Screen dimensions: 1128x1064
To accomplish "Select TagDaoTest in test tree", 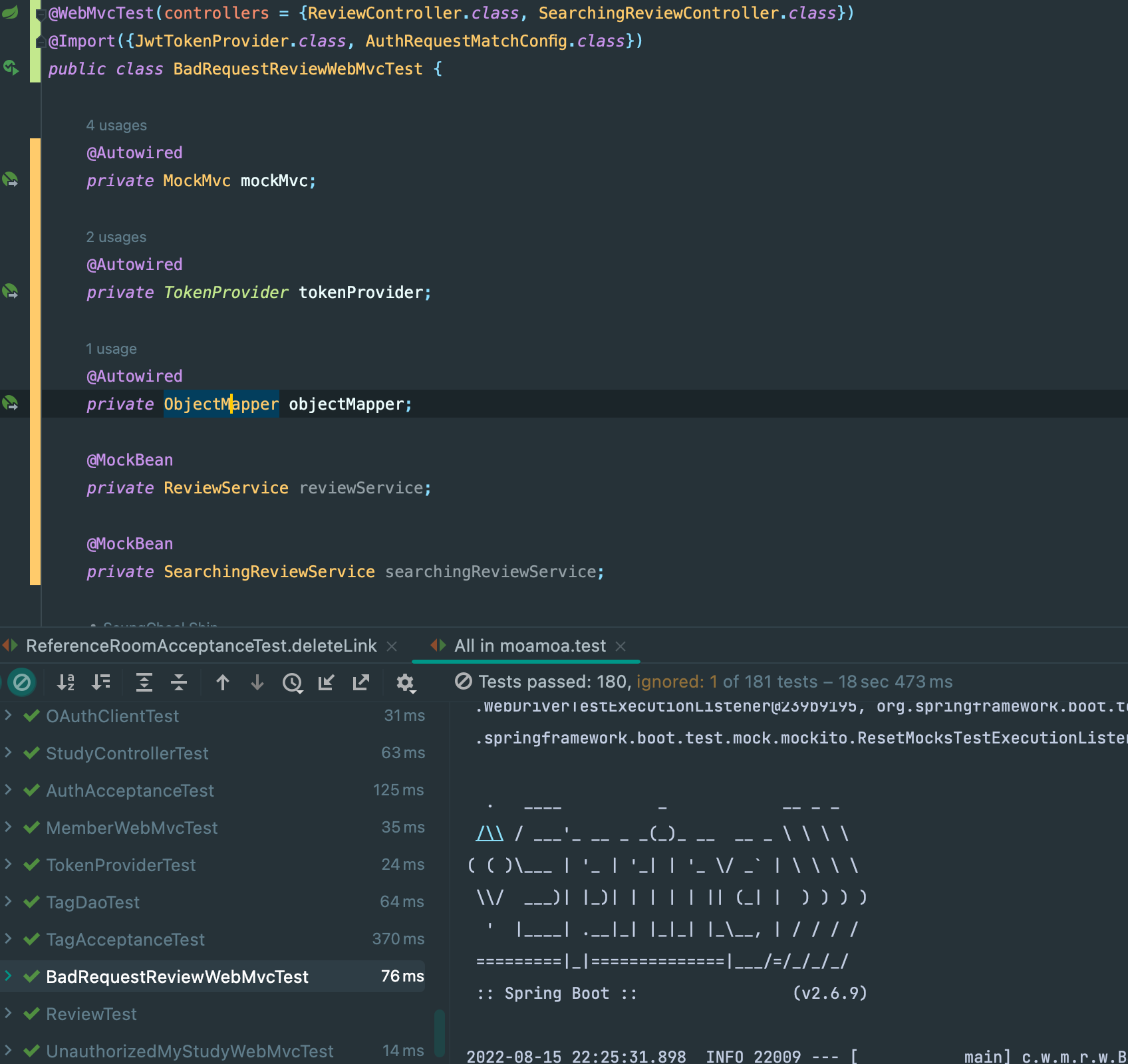I will pos(92,902).
